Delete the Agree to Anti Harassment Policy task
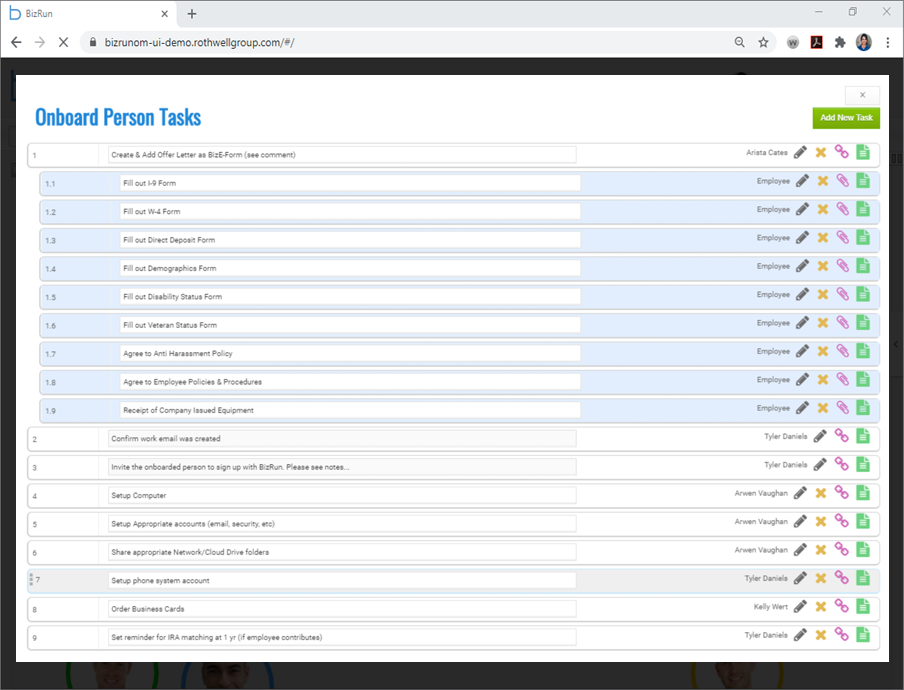Image resolution: width=904 pixels, height=690 pixels. 823,352
